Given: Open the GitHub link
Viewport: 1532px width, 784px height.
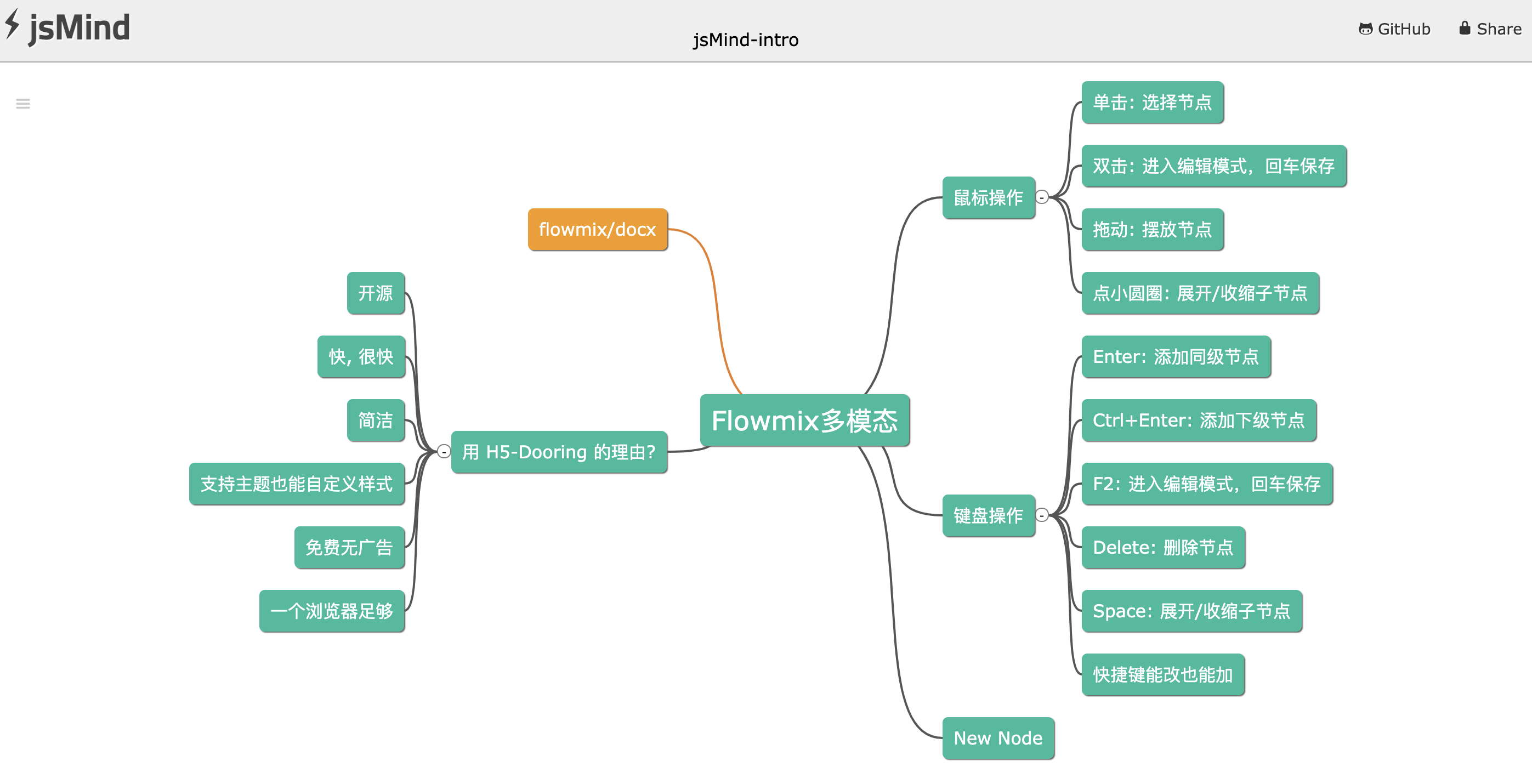Looking at the screenshot, I should tap(1403, 29).
